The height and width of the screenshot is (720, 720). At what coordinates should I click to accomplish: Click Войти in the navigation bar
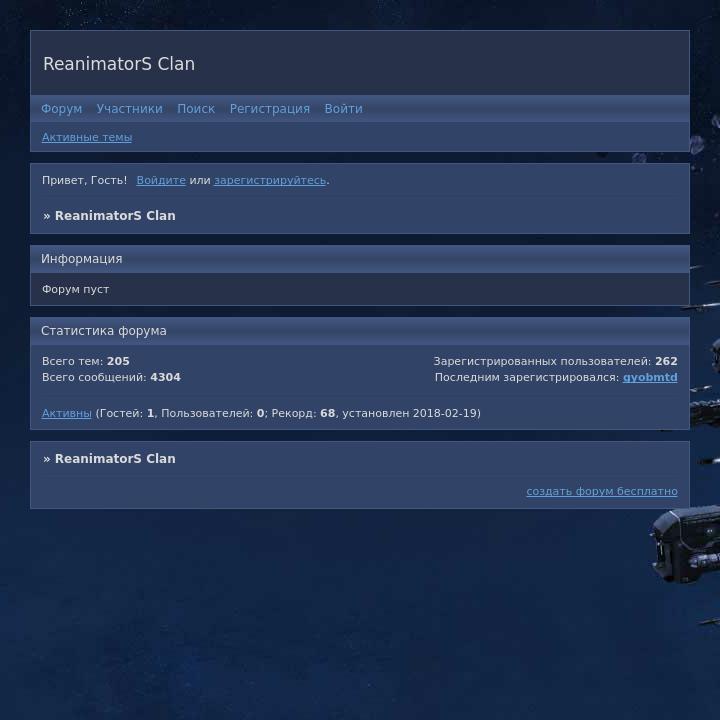click(343, 109)
